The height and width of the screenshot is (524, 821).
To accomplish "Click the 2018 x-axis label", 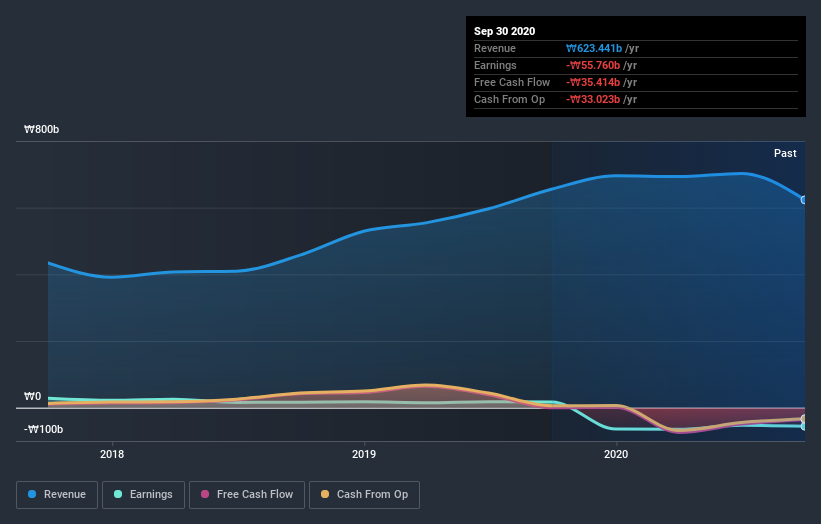I will tap(112, 454).
